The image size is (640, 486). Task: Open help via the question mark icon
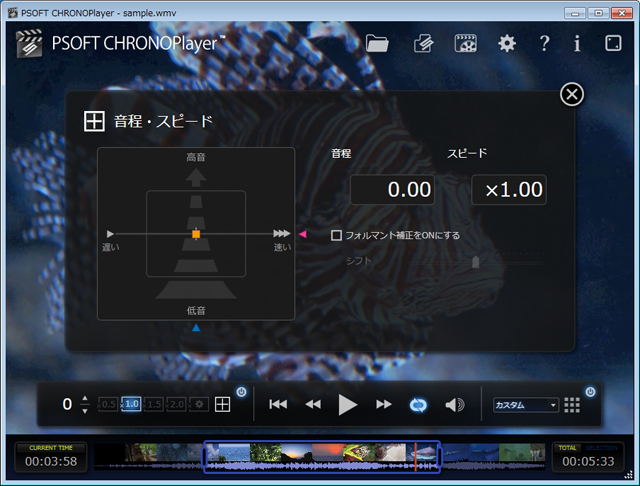(544, 43)
